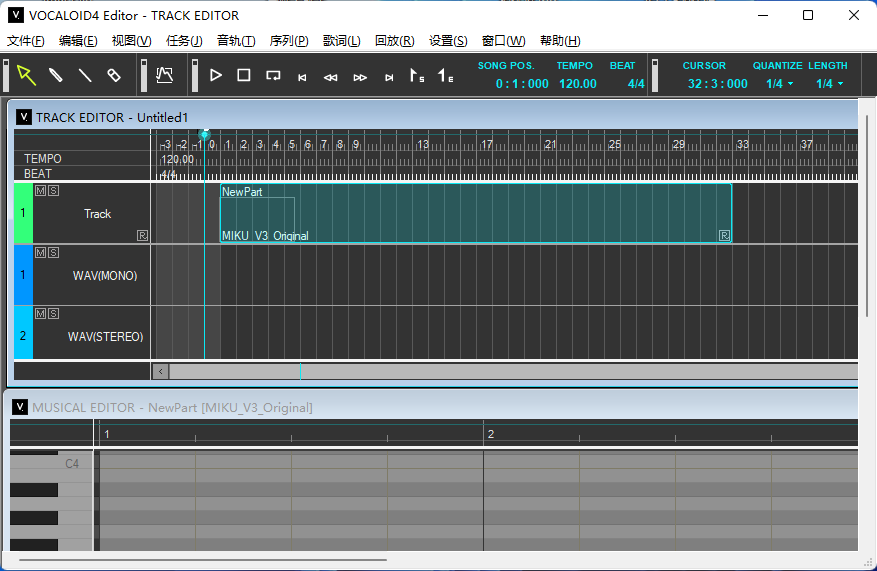Toggle the R button on NewPart clip
Image resolution: width=877 pixels, height=571 pixels.
(724, 235)
